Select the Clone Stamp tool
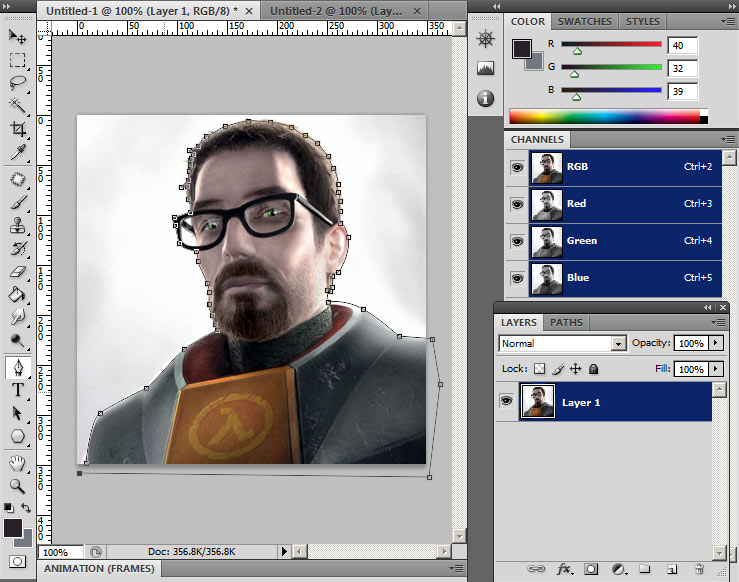This screenshot has height=582, width=739. (17, 225)
